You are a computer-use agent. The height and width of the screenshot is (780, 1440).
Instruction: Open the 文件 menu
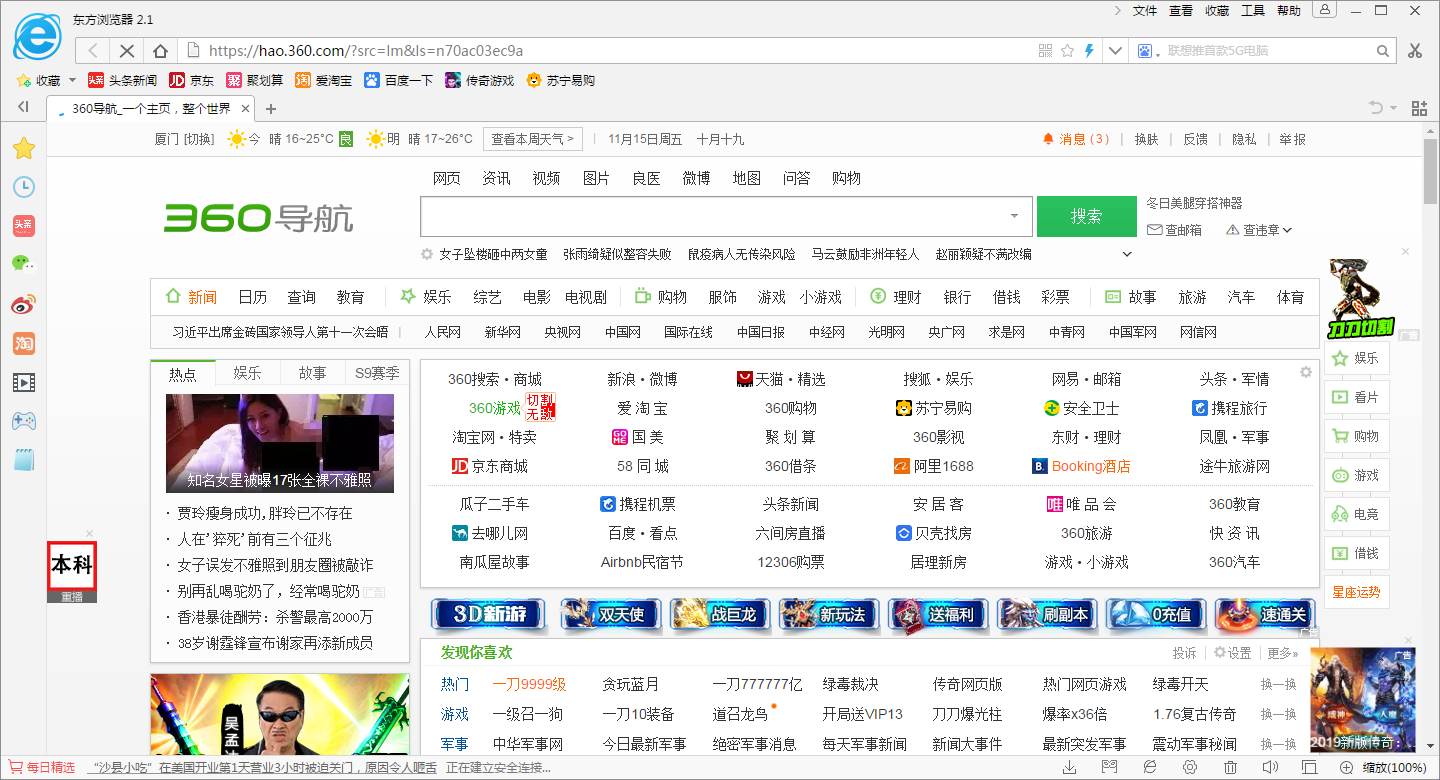click(1145, 10)
